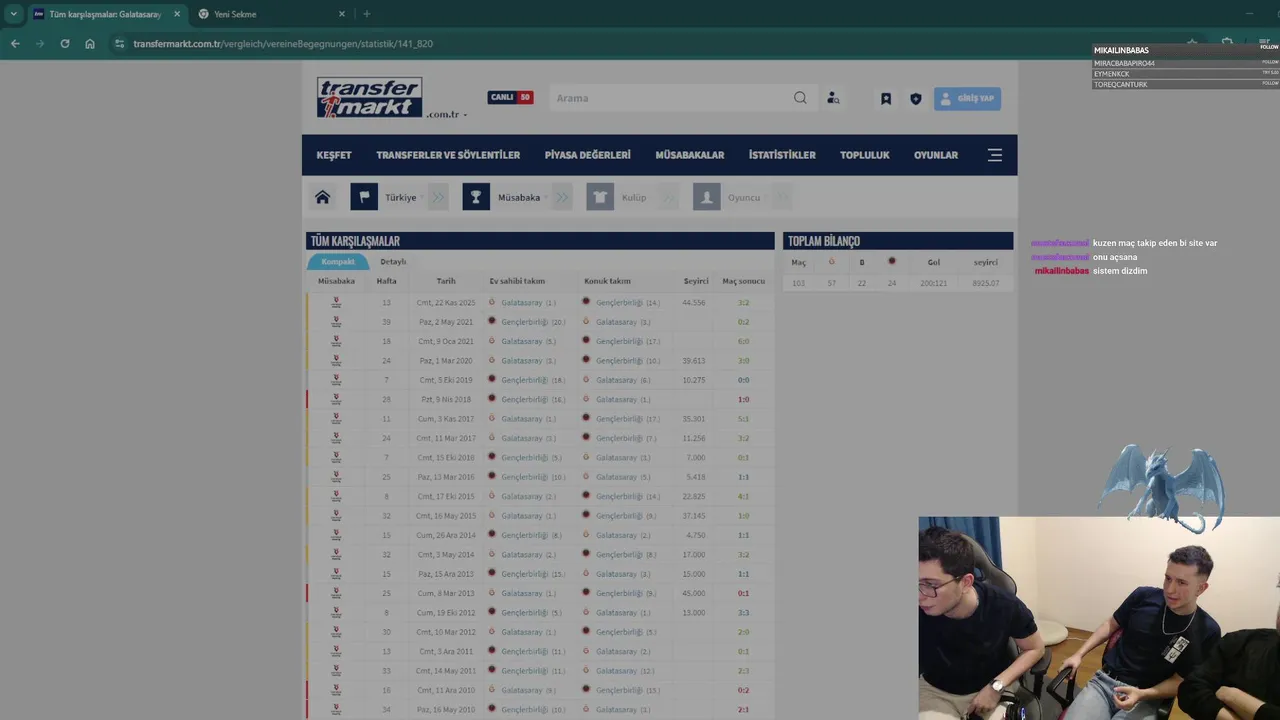Open match result 0:0 from 5 Eki 2019
This screenshot has width=1280, height=720.
click(x=743, y=380)
